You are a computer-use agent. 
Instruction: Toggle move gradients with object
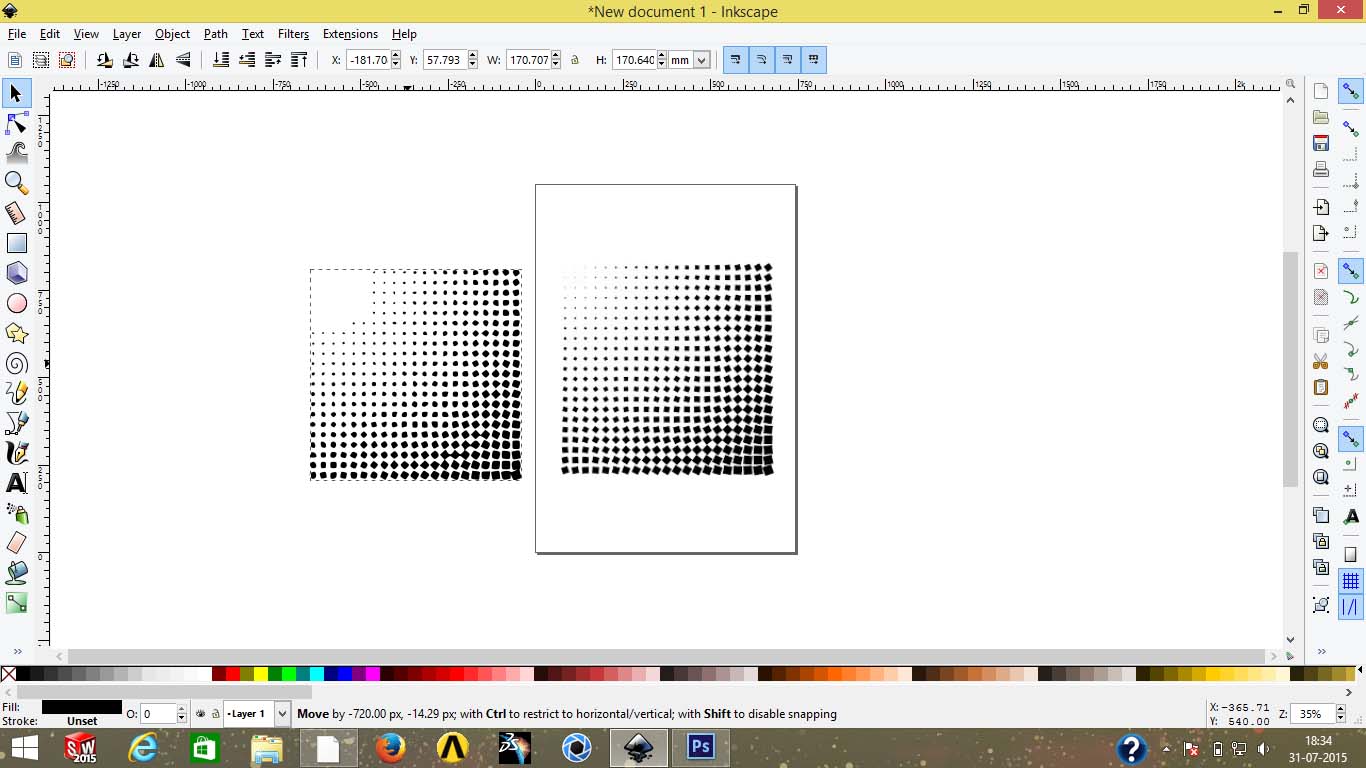point(787,60)
